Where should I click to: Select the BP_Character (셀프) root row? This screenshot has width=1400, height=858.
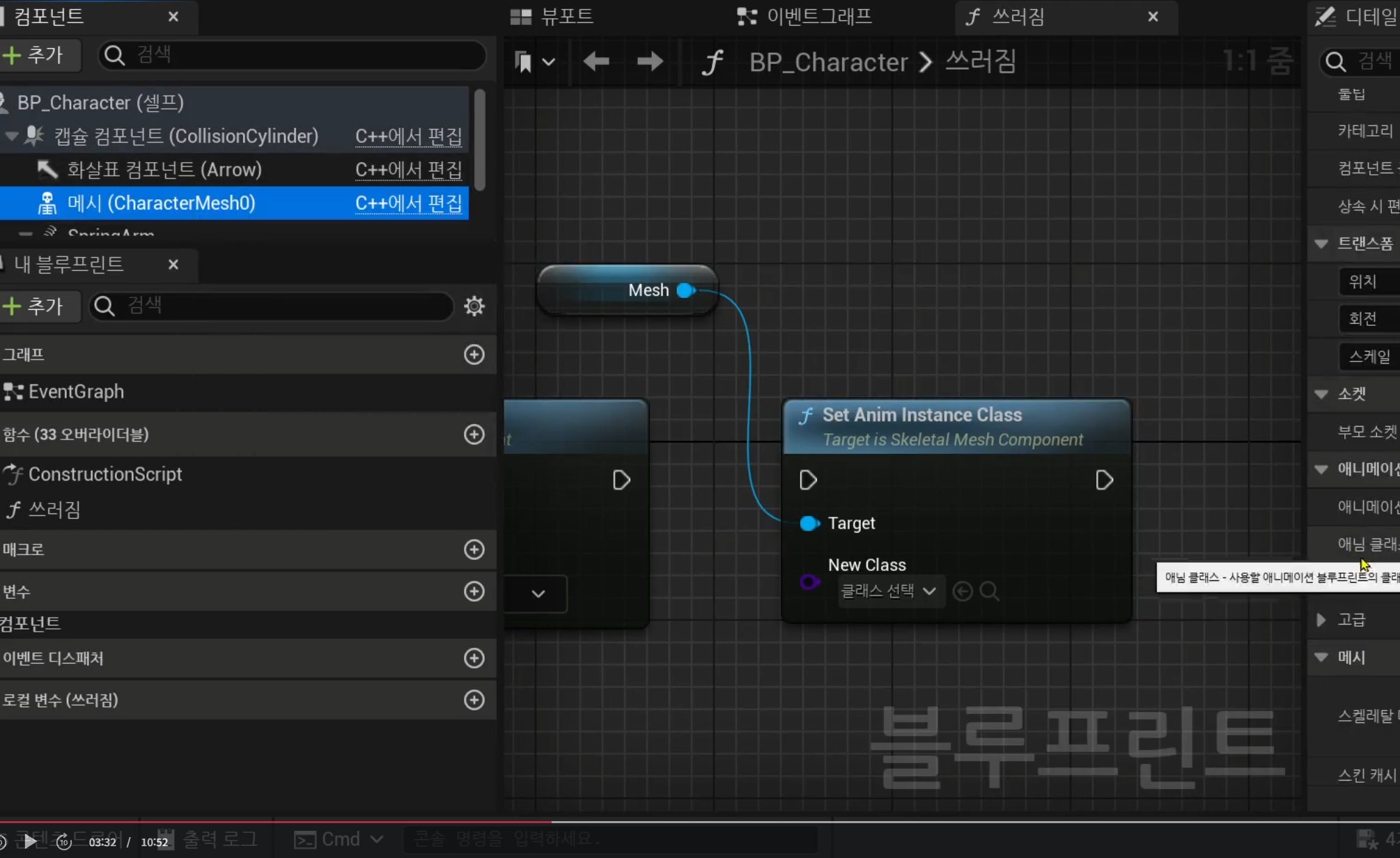tap(234, 102)
